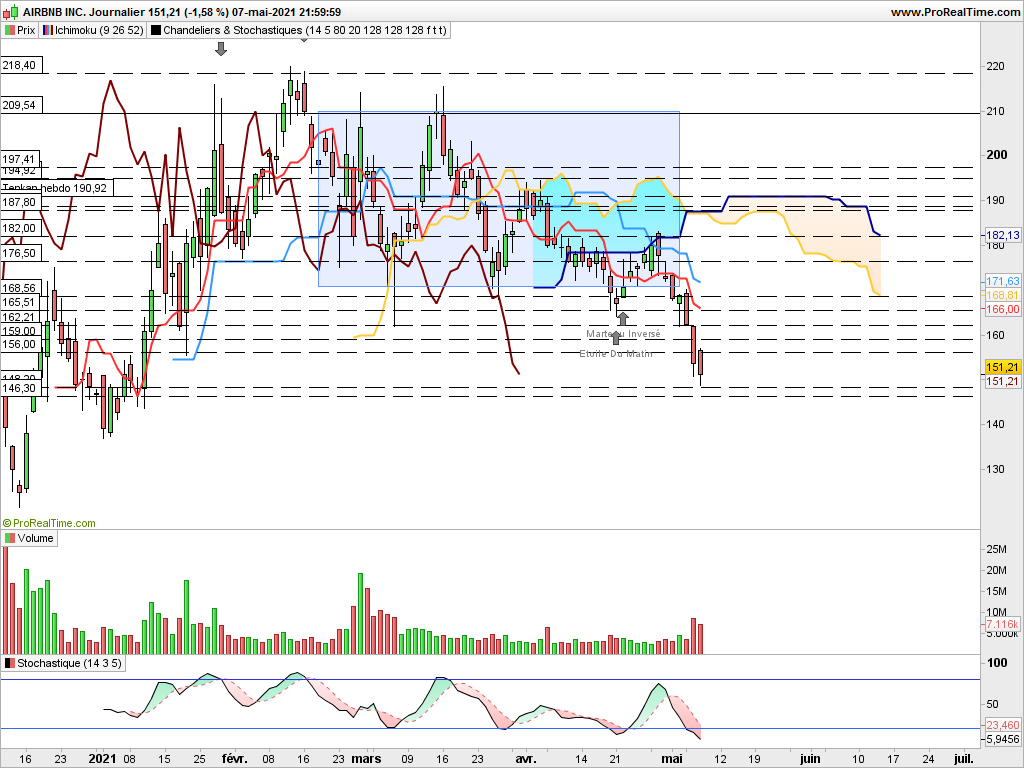
Task: Click the black square icon before Chandeliers & Stochastiques
Action: pos(155,30)
